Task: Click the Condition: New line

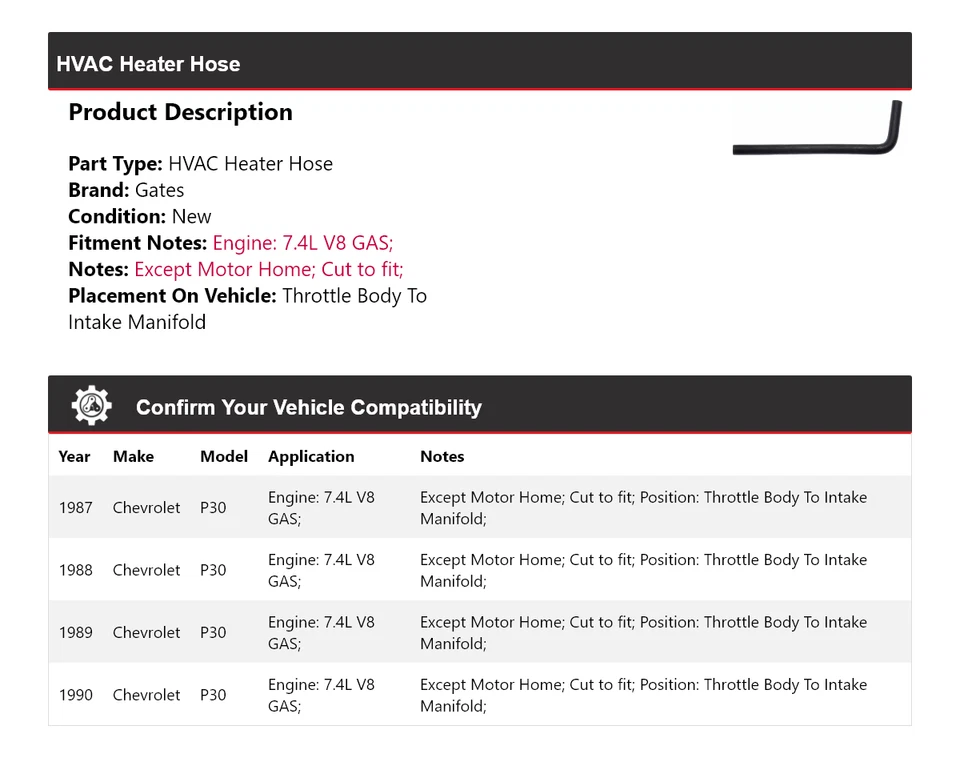Action: 140,217
